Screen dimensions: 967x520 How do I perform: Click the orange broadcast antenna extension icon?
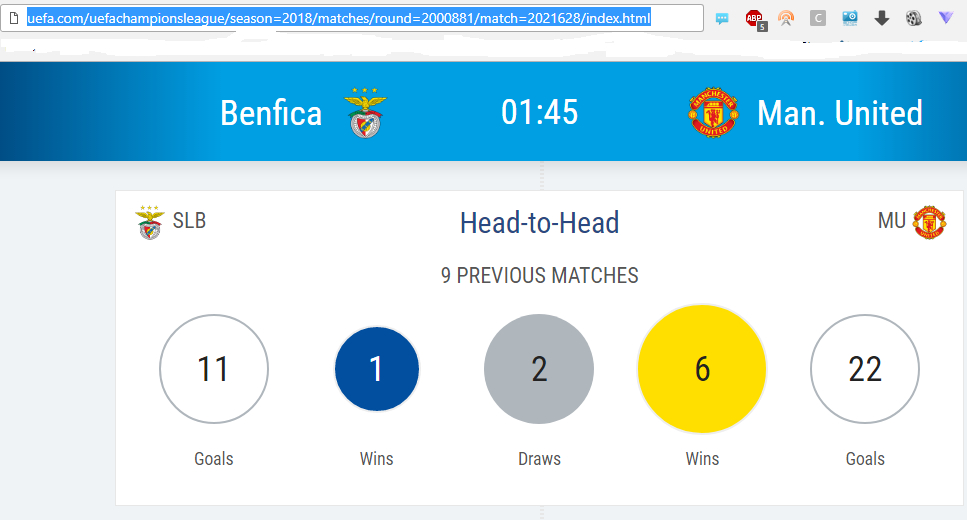(786, 18)
